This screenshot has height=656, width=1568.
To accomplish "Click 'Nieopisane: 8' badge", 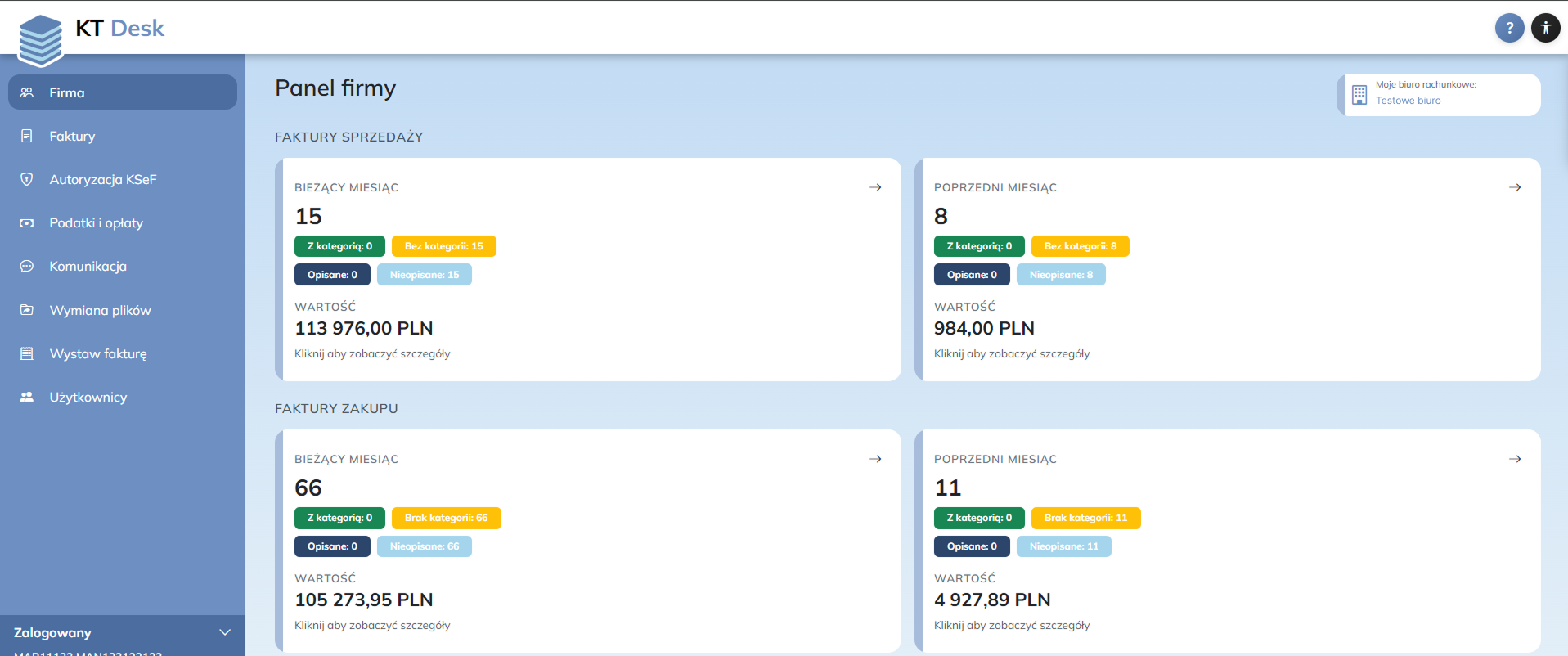I will tap(1061, 275).
